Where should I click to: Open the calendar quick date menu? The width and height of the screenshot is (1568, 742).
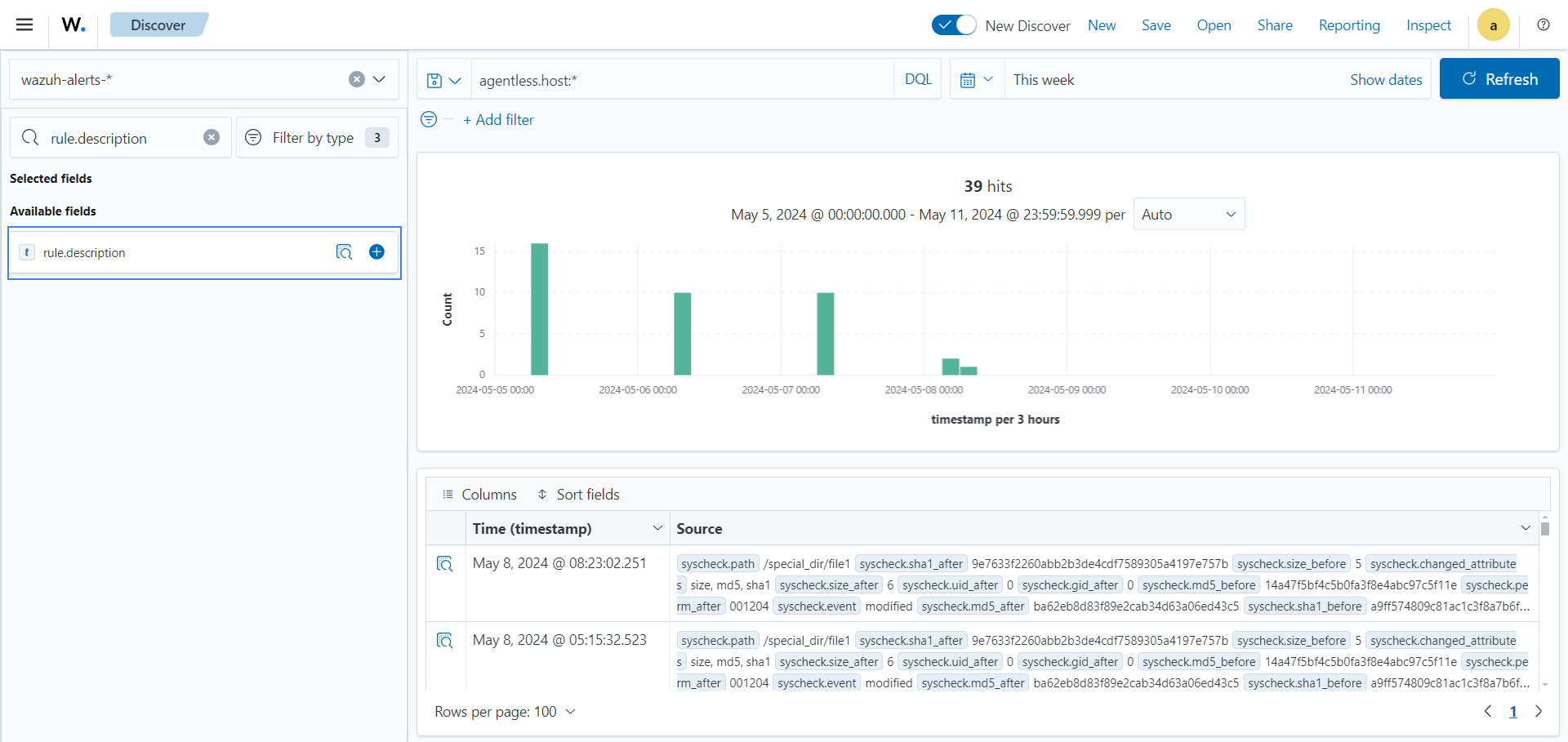(x=976, y=80)
